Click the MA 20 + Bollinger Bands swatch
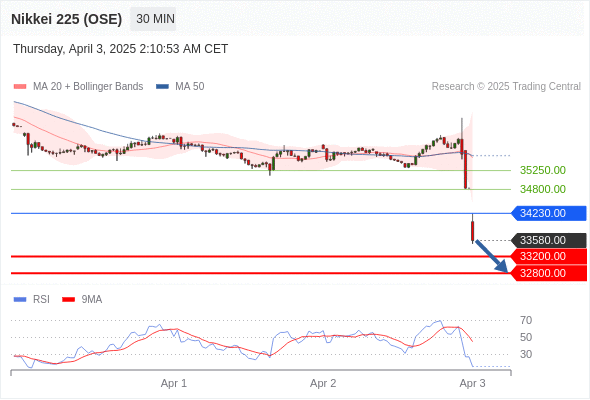Image resolution: width=590 pixels, height=400 pixels. [x=20, y=87]
